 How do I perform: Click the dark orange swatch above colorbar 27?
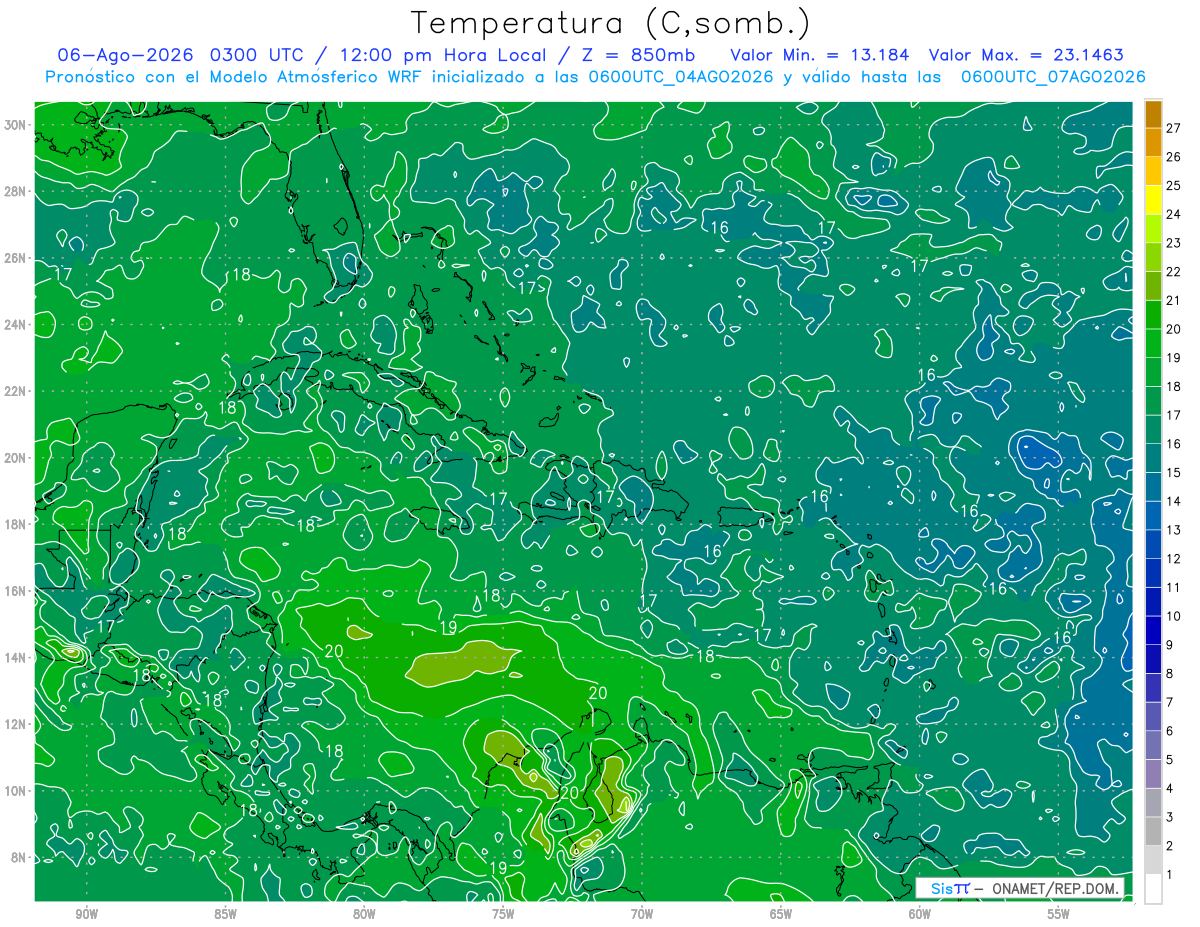click(1153, 113)
